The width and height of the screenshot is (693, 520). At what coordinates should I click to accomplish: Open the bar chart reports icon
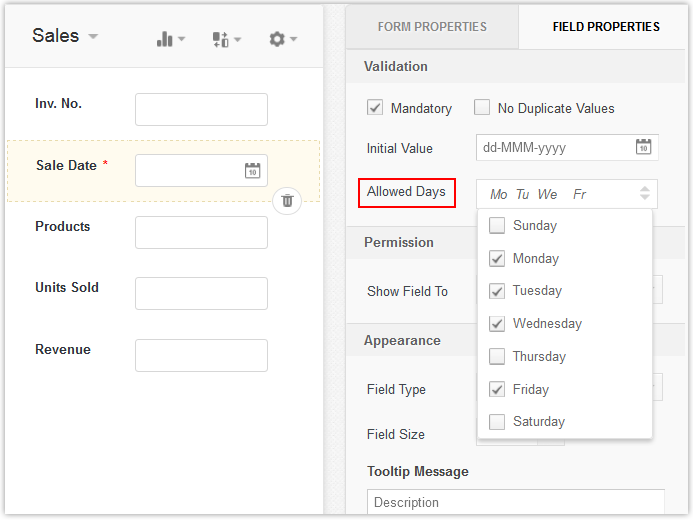click(170, 39)
